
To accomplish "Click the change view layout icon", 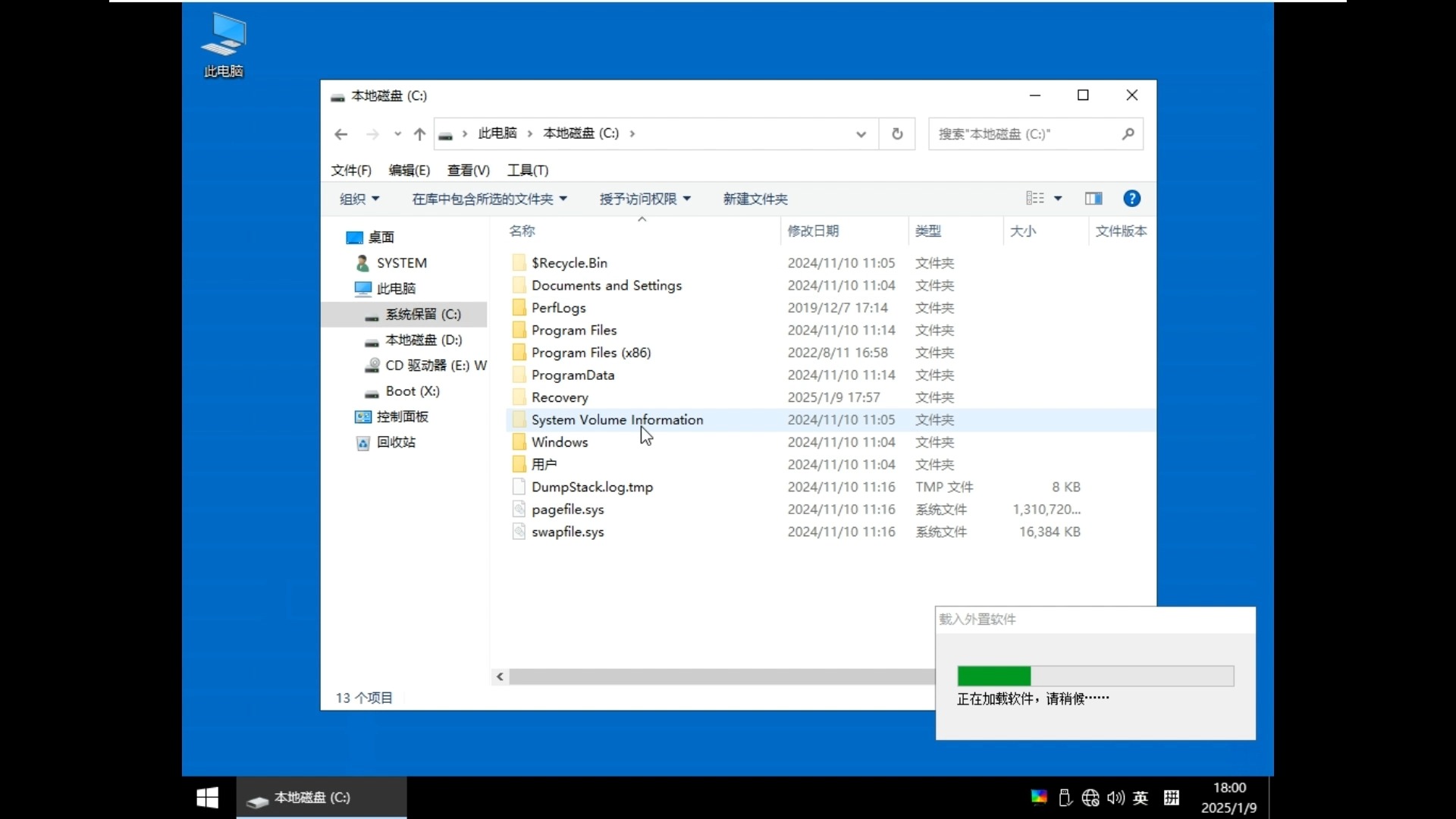I will pyautogui.click(x=1035, y=199).
